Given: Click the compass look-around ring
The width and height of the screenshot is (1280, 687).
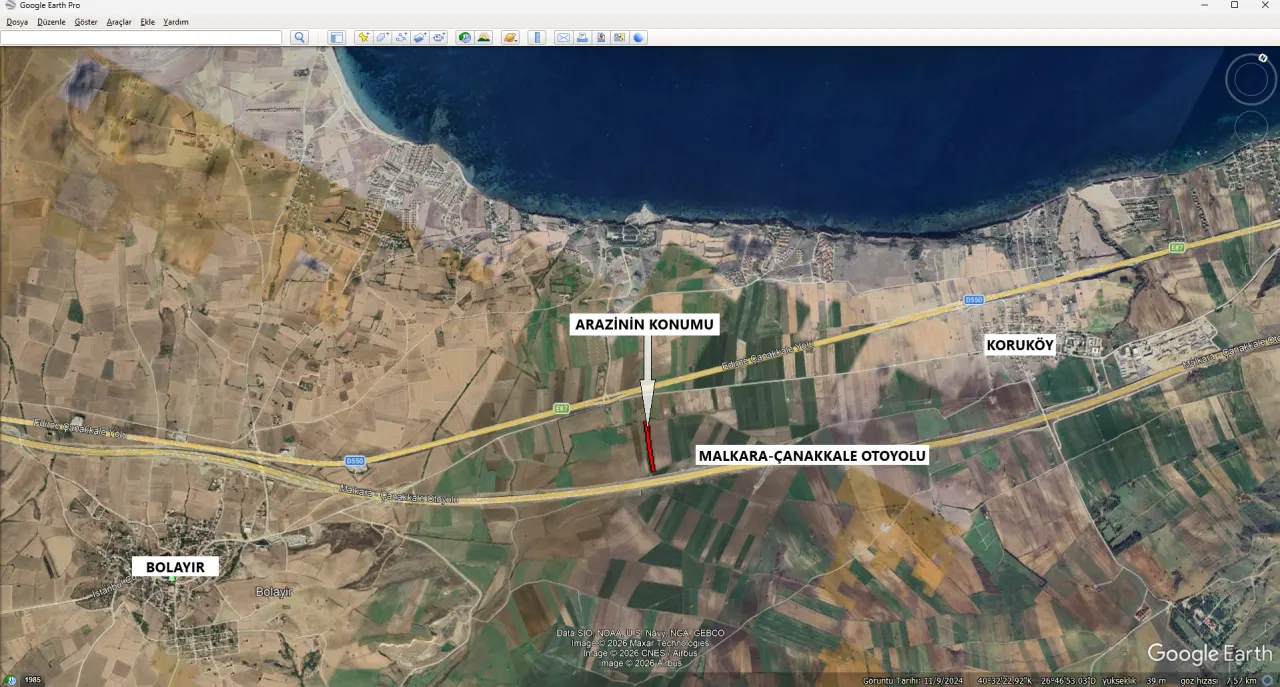Looking at the screenshot, I should click(x=1251, y=81).
